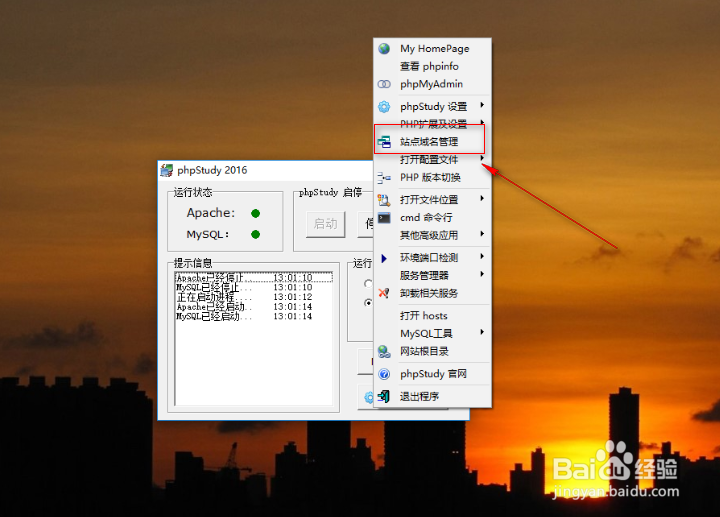The image size is (720, 517).
Task: Click the MySQL green status indicator
Action: (x=256, y=235)
